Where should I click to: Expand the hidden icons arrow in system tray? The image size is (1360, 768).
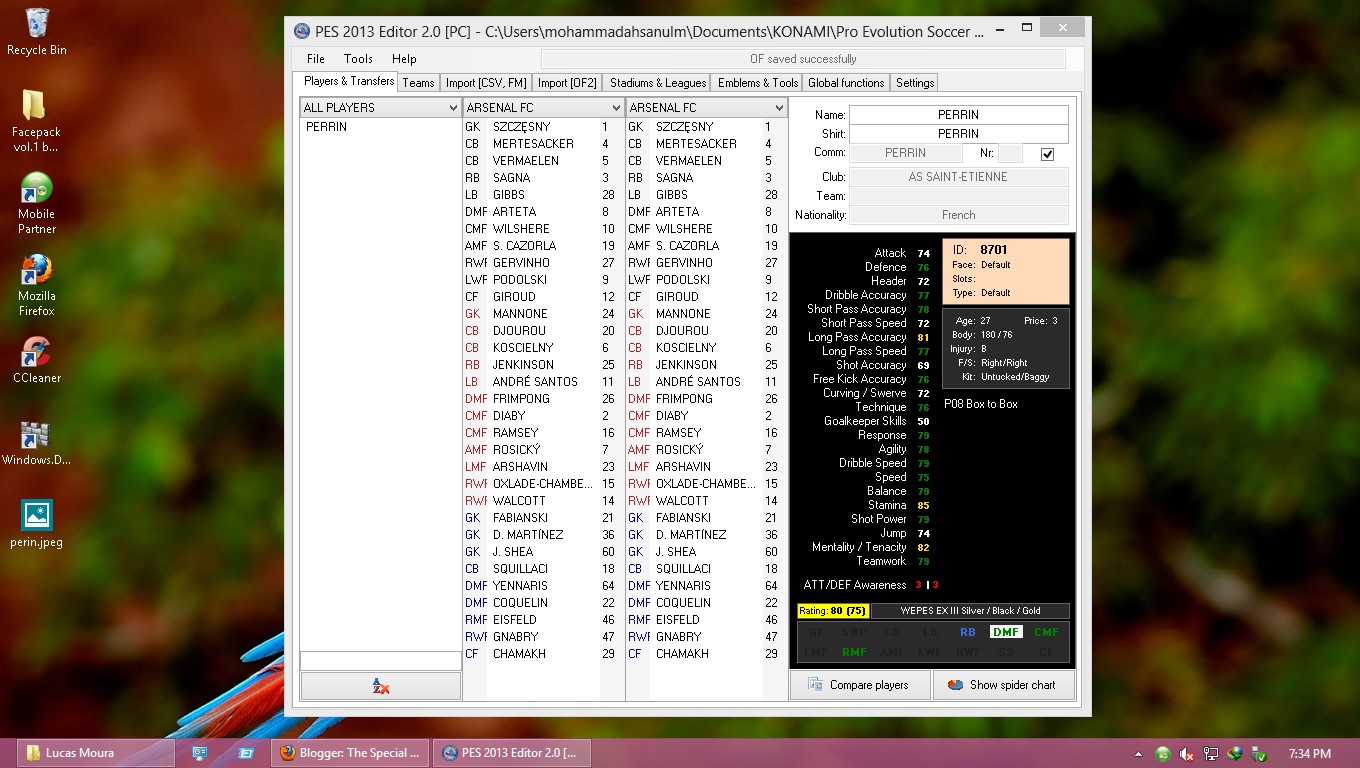pyautogui.click(x=1138, y=753)
